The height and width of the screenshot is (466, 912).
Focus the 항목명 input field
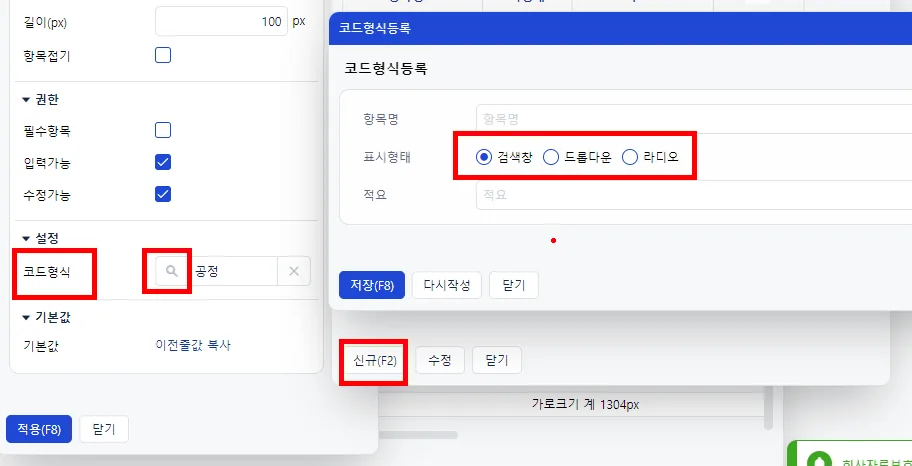693,119
